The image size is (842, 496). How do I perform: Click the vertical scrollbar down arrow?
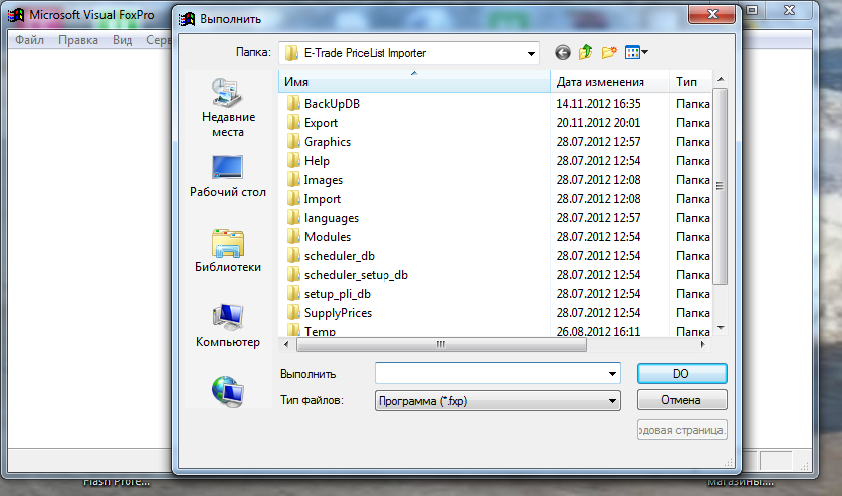pyautogui.click(x=721, y=327)
